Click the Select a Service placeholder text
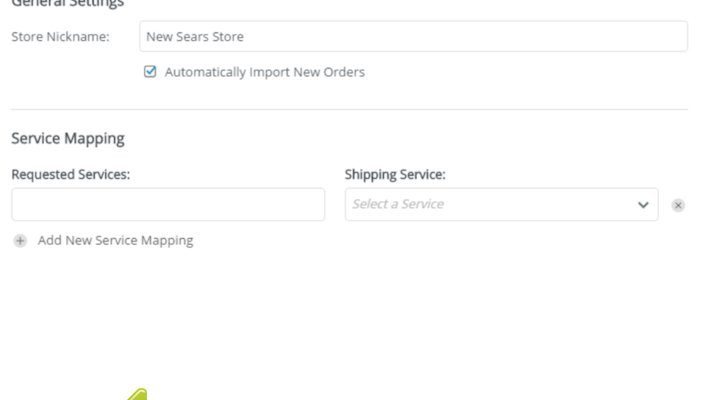 (x=398, y=204)
